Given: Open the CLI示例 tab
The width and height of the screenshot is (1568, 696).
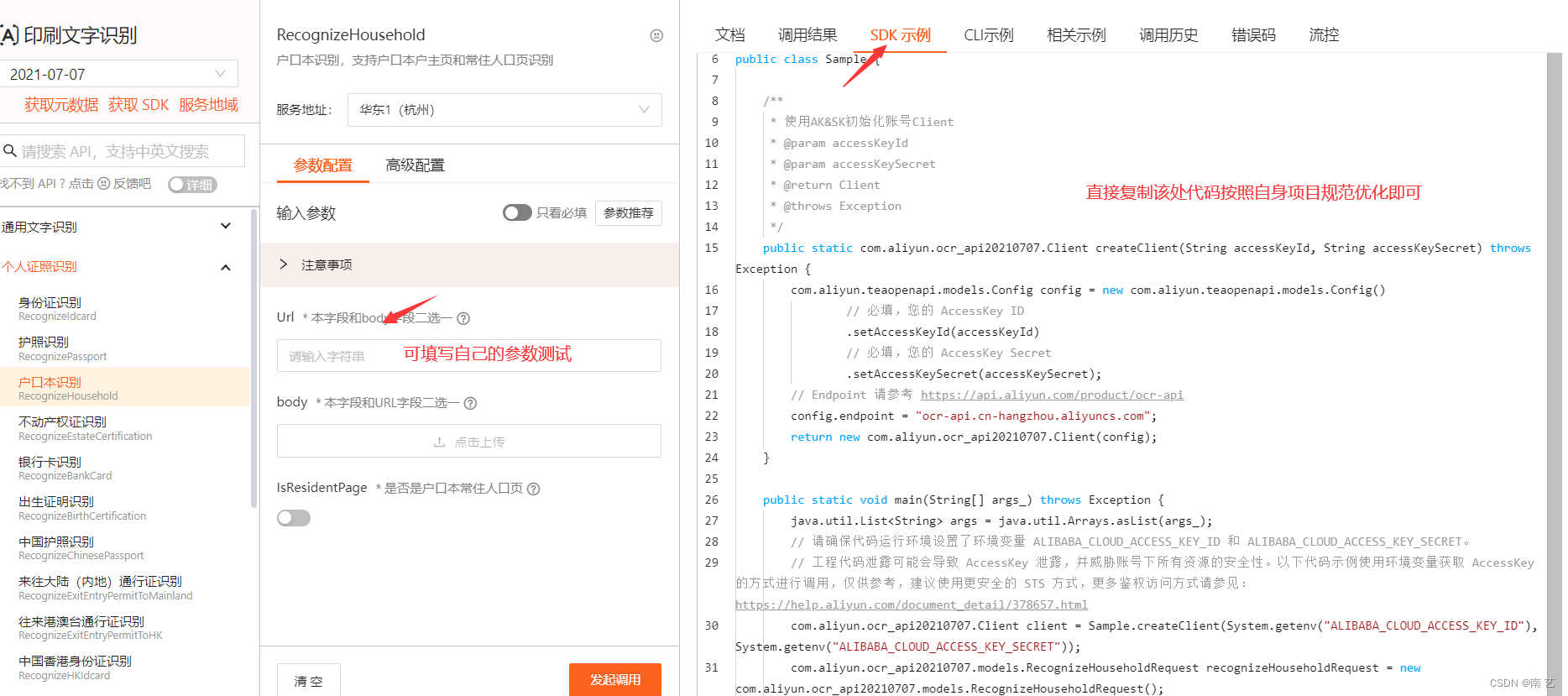Looking at the screenshot, I should [x=988, y=35].
